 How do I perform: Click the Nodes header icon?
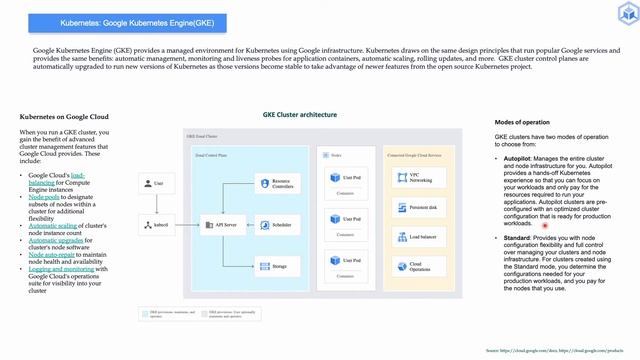(326, 155)
